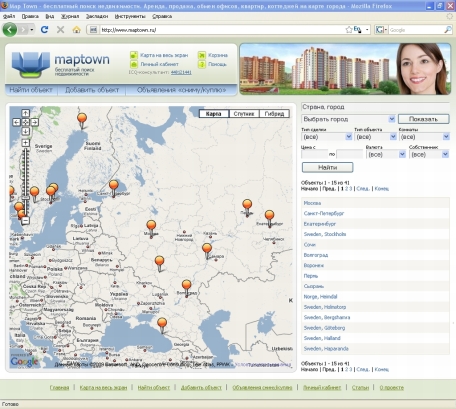
Task: Switch map to Спутник view
Action: click(244, 114)
